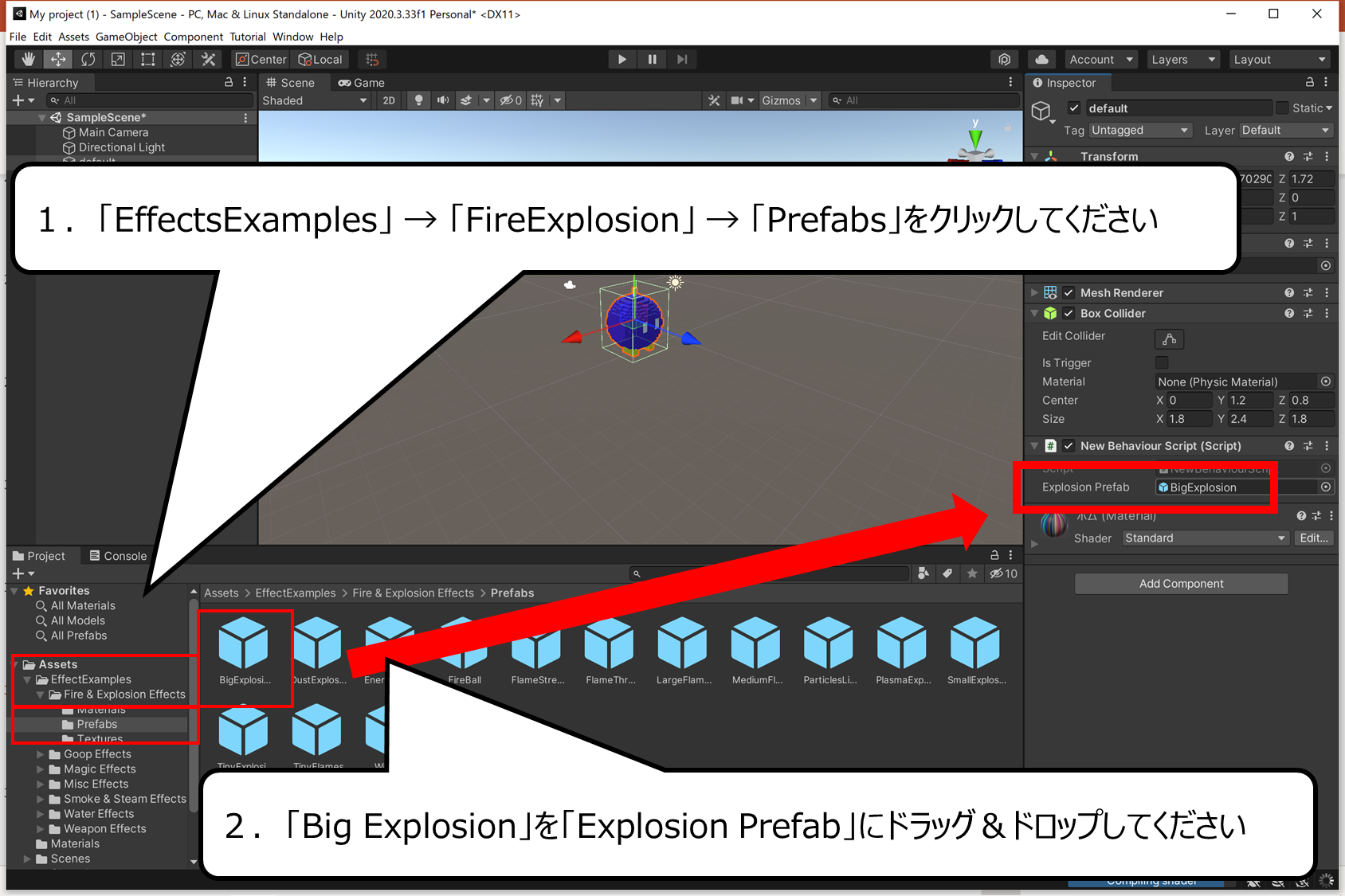Switch to Console tab
This screenshot has width=1345, height=896.
[x=118, y=556]
